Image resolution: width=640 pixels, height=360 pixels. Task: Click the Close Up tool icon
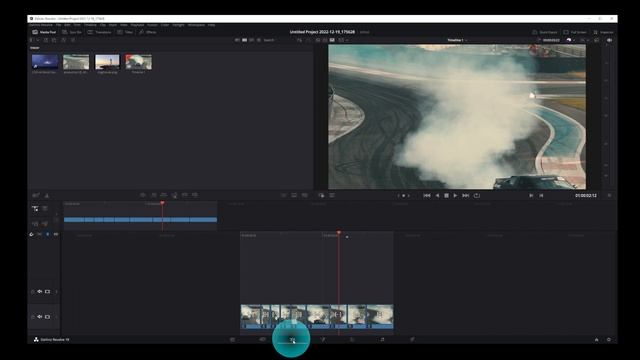tap(174, 196)
